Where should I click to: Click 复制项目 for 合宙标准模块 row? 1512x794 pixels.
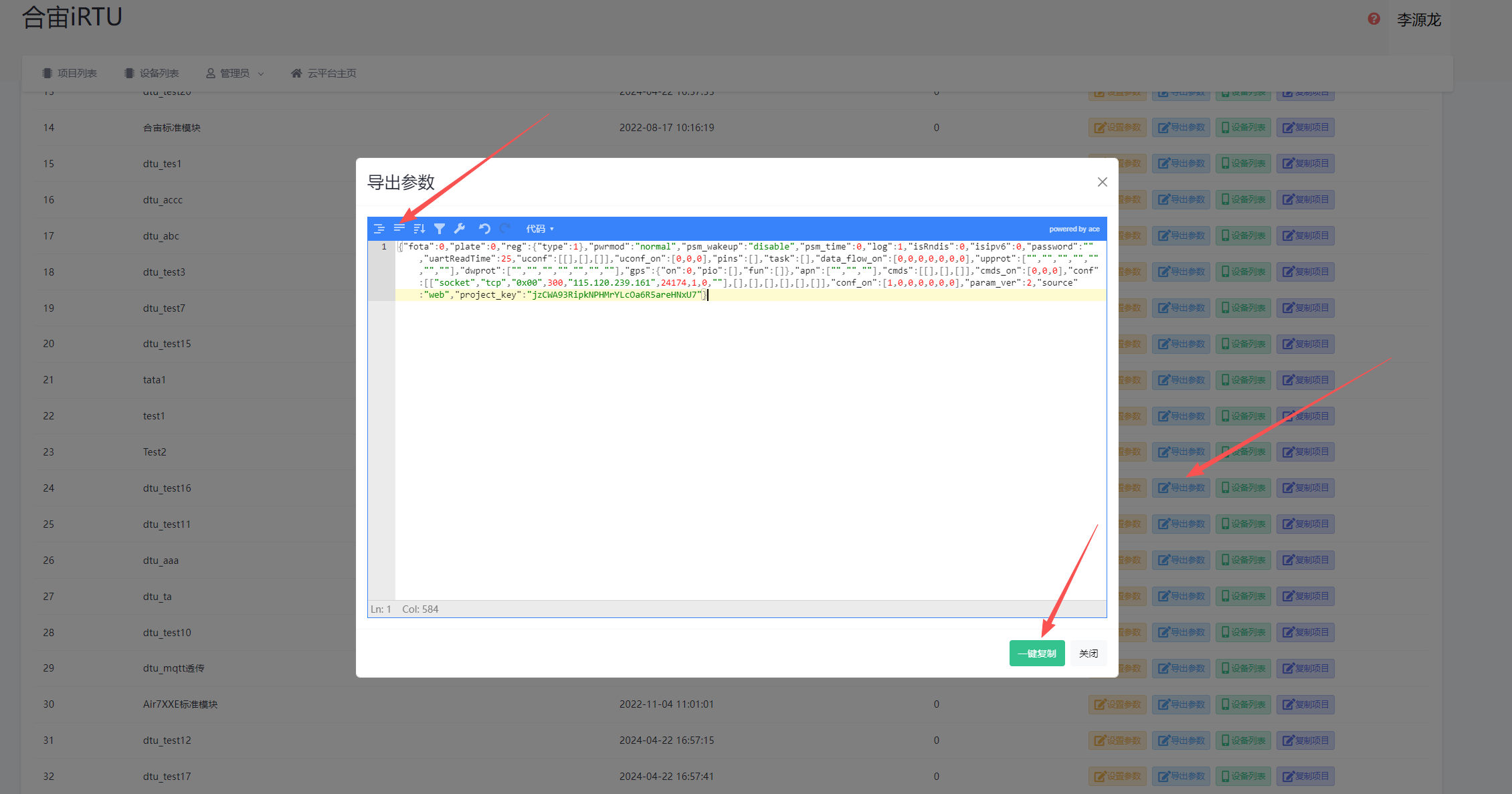point(1305,128)
